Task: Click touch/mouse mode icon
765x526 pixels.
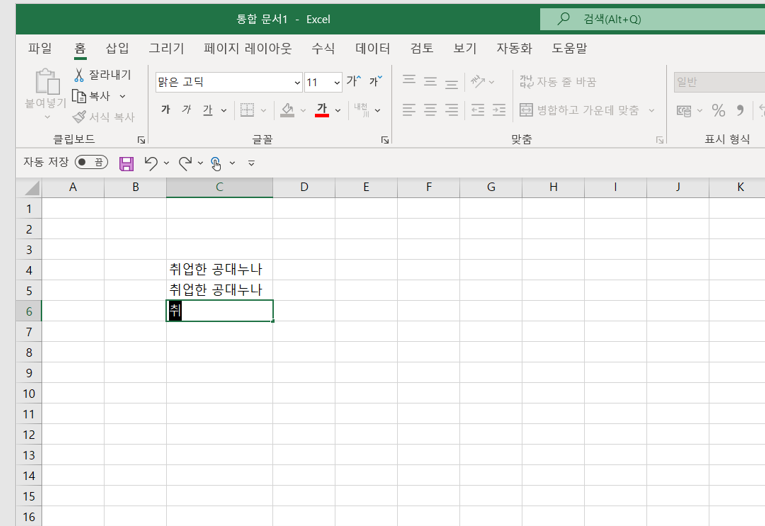Action: point(216,163)
